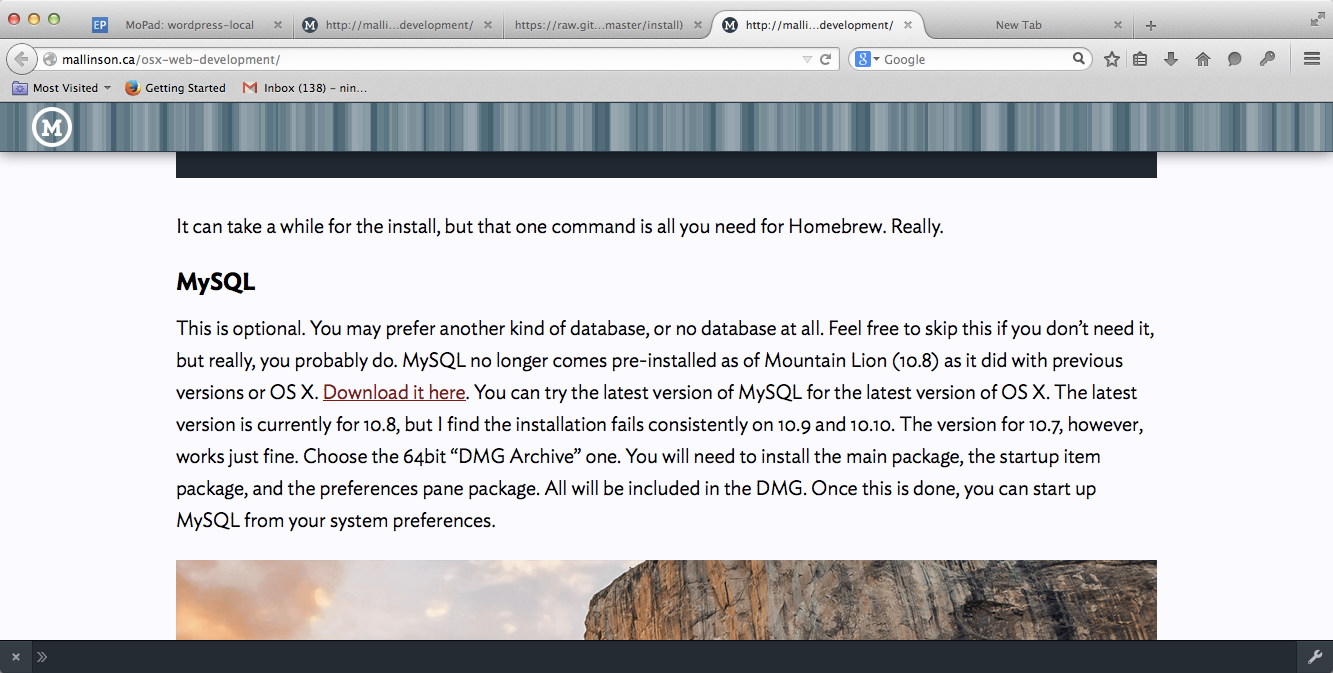Click the Yosemite cliff image
Viewport: 1333px width, 673px height.
tap(666, 600)
